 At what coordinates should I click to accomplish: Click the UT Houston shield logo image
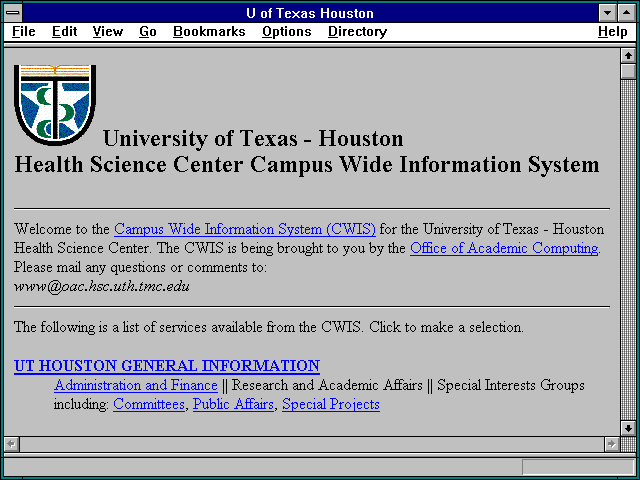point(55,105)
